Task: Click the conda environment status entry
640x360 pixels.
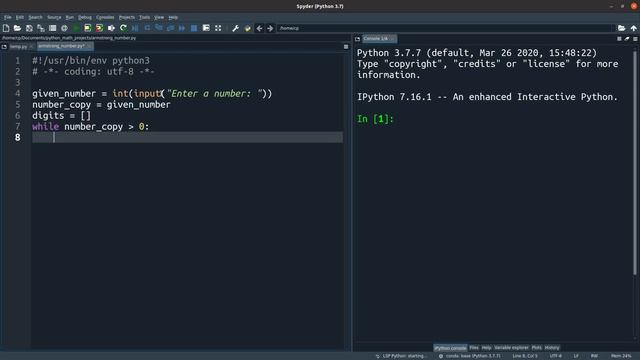Action: click(469, 356)
